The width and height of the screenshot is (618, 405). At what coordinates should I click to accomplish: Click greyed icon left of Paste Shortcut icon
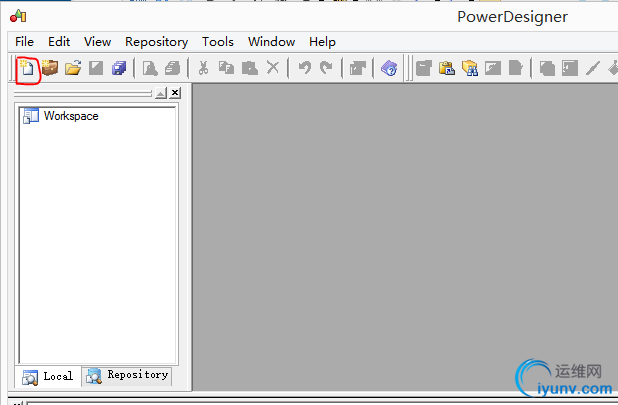click(424, 68)
